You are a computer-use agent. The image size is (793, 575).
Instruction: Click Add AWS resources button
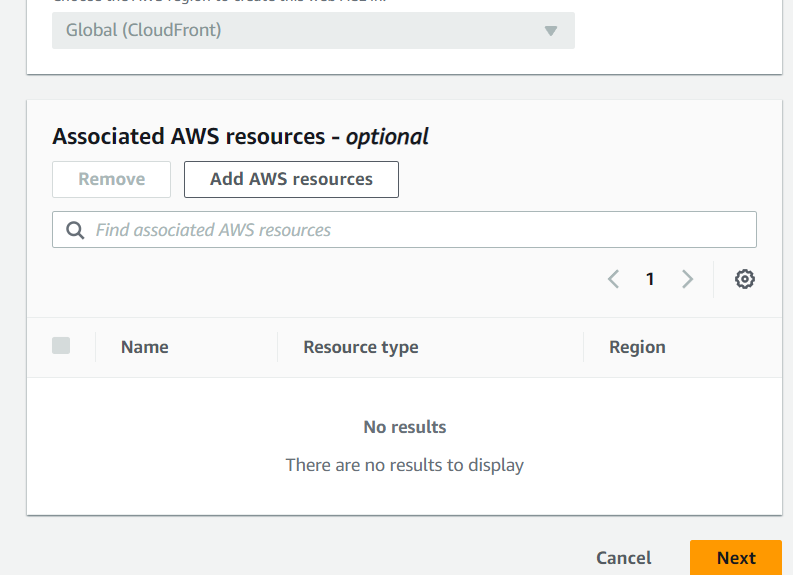point(291,180)
